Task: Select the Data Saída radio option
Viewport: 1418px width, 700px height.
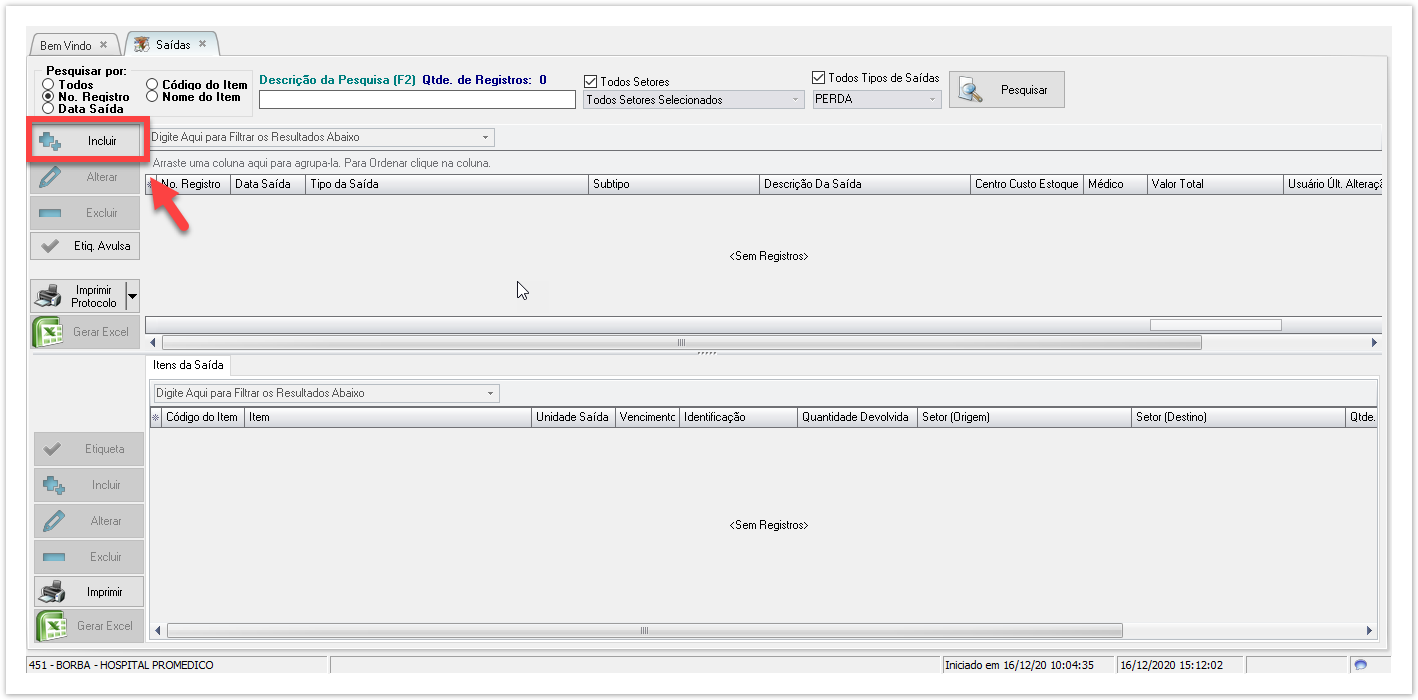Action: [48, 108]
